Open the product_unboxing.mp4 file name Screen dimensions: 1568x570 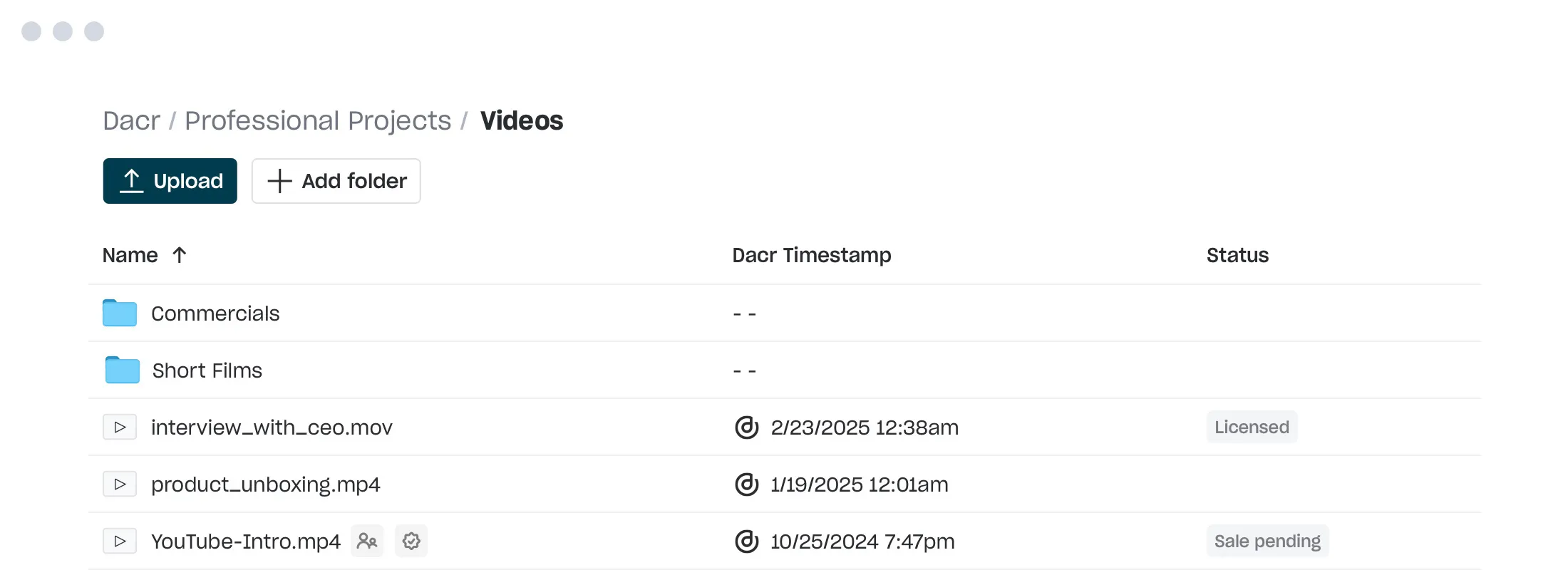pyautogui.click(x=266, y=484)
